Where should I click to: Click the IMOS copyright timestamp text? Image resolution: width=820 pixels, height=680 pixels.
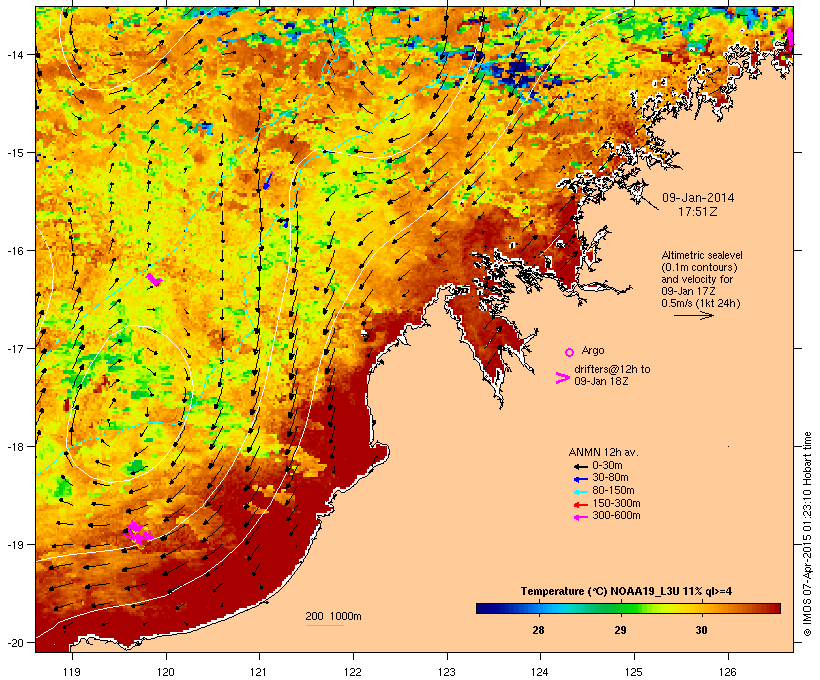pyautogui.click(x=807, y=534)
